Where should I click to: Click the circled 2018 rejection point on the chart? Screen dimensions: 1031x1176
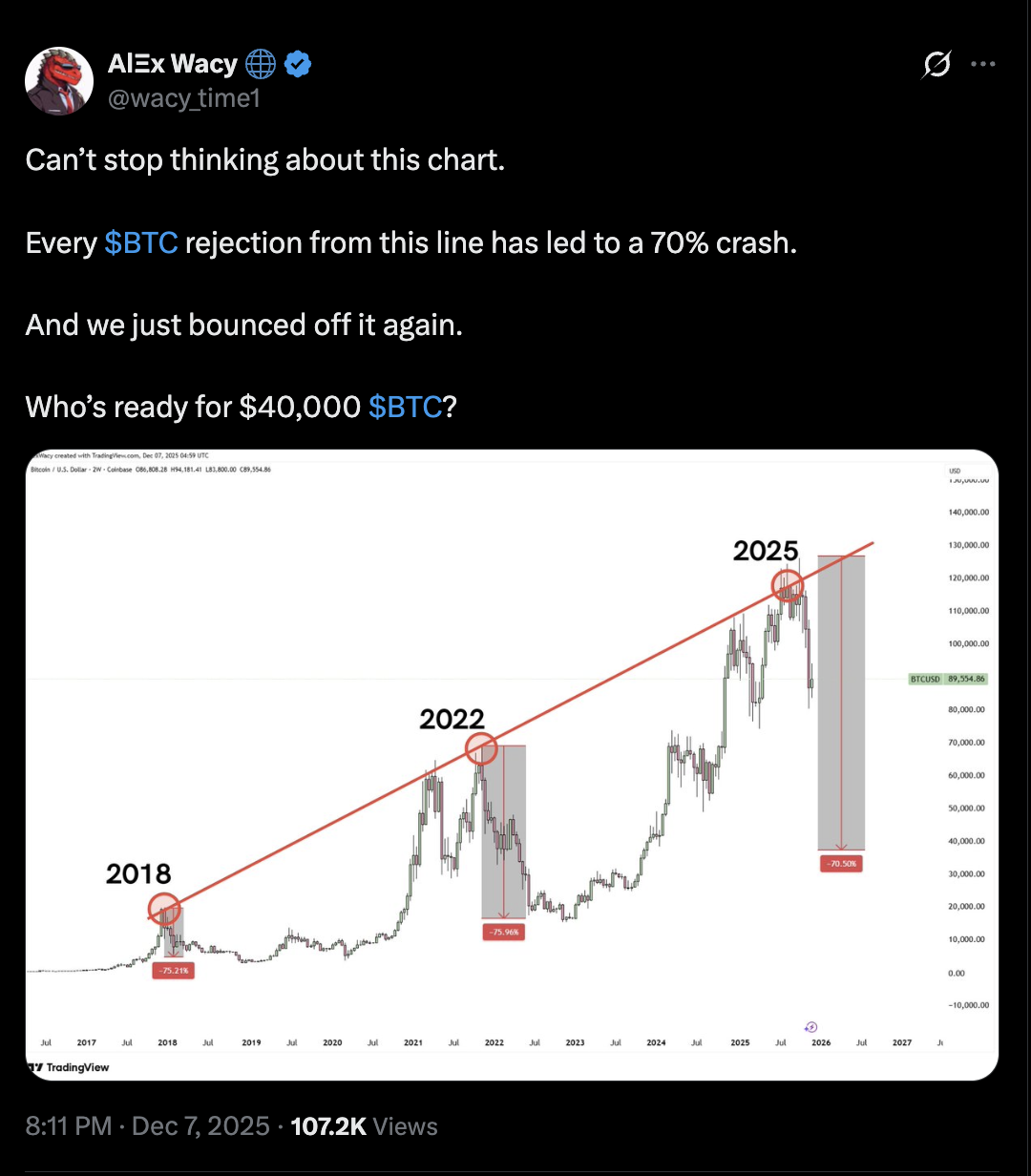point(165,910)
